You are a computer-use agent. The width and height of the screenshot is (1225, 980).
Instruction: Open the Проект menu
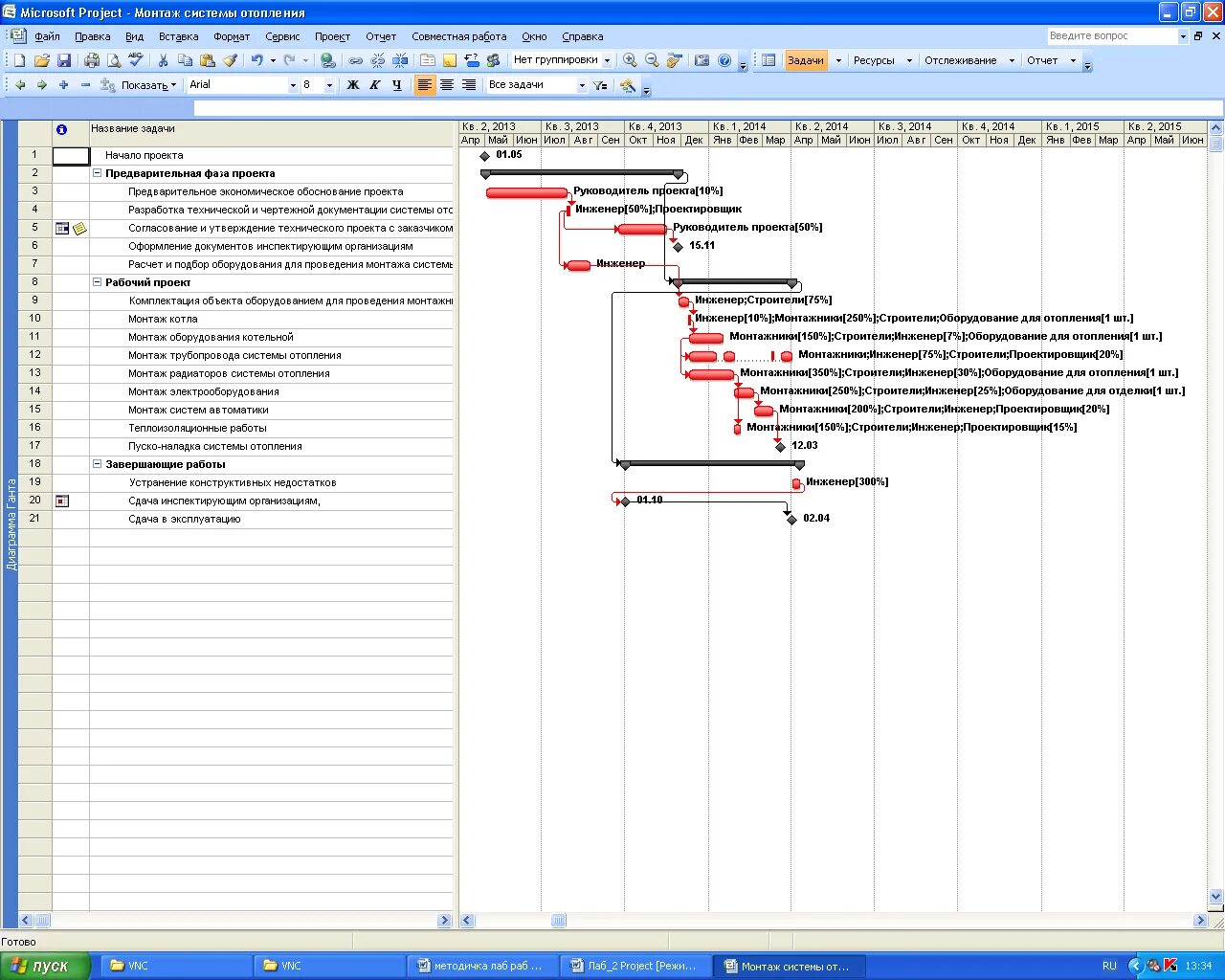tap(332, 36)
